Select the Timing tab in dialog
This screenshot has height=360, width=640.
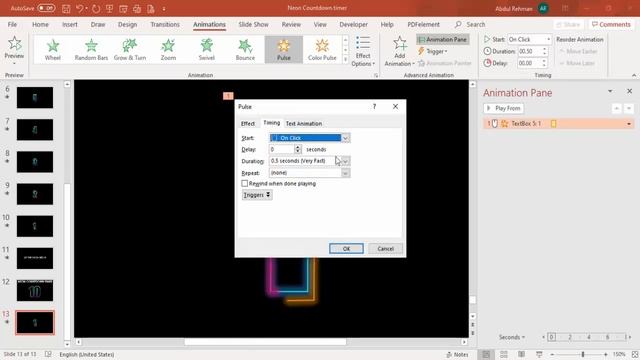point(271,123)
